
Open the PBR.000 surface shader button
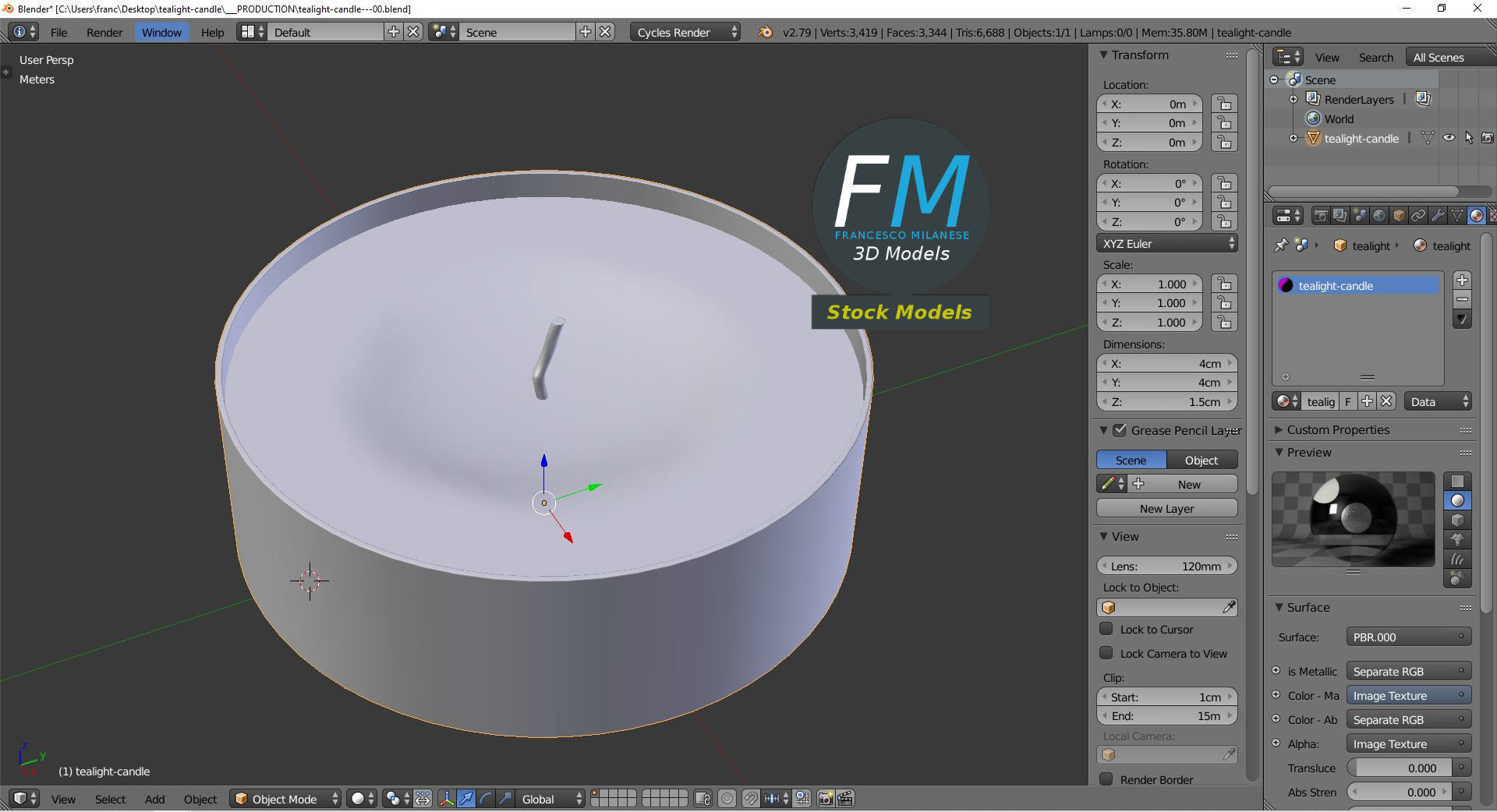[x=1408, y=637]
